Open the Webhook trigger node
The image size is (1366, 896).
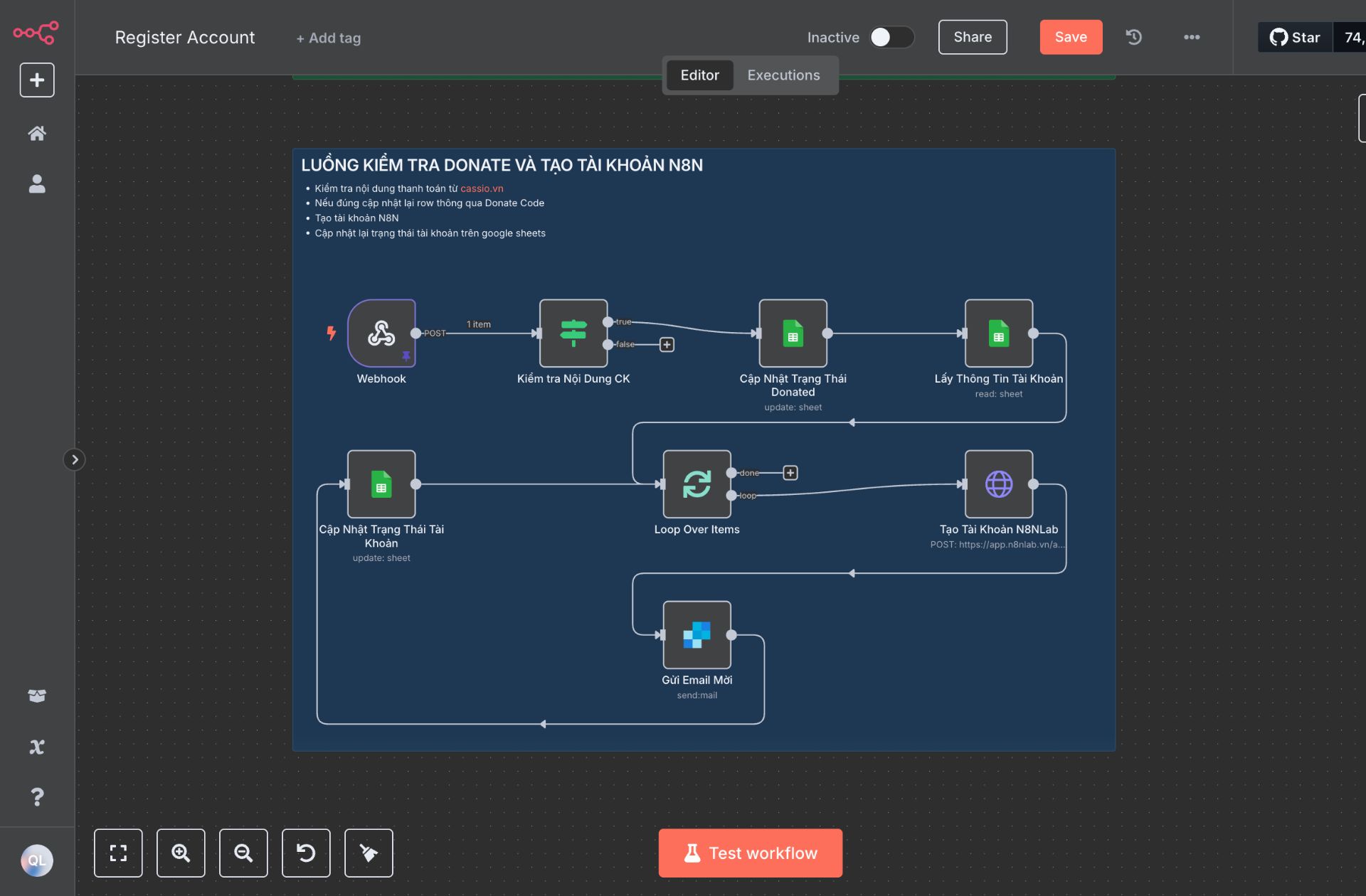[381, 334]
